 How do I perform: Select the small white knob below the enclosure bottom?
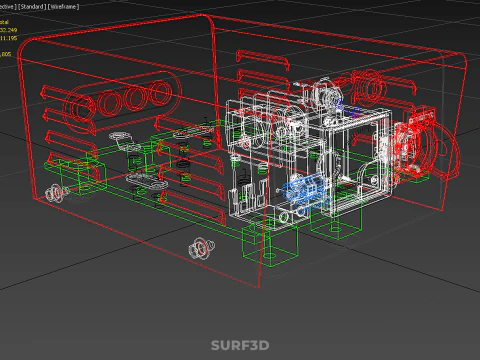[201, 249]
